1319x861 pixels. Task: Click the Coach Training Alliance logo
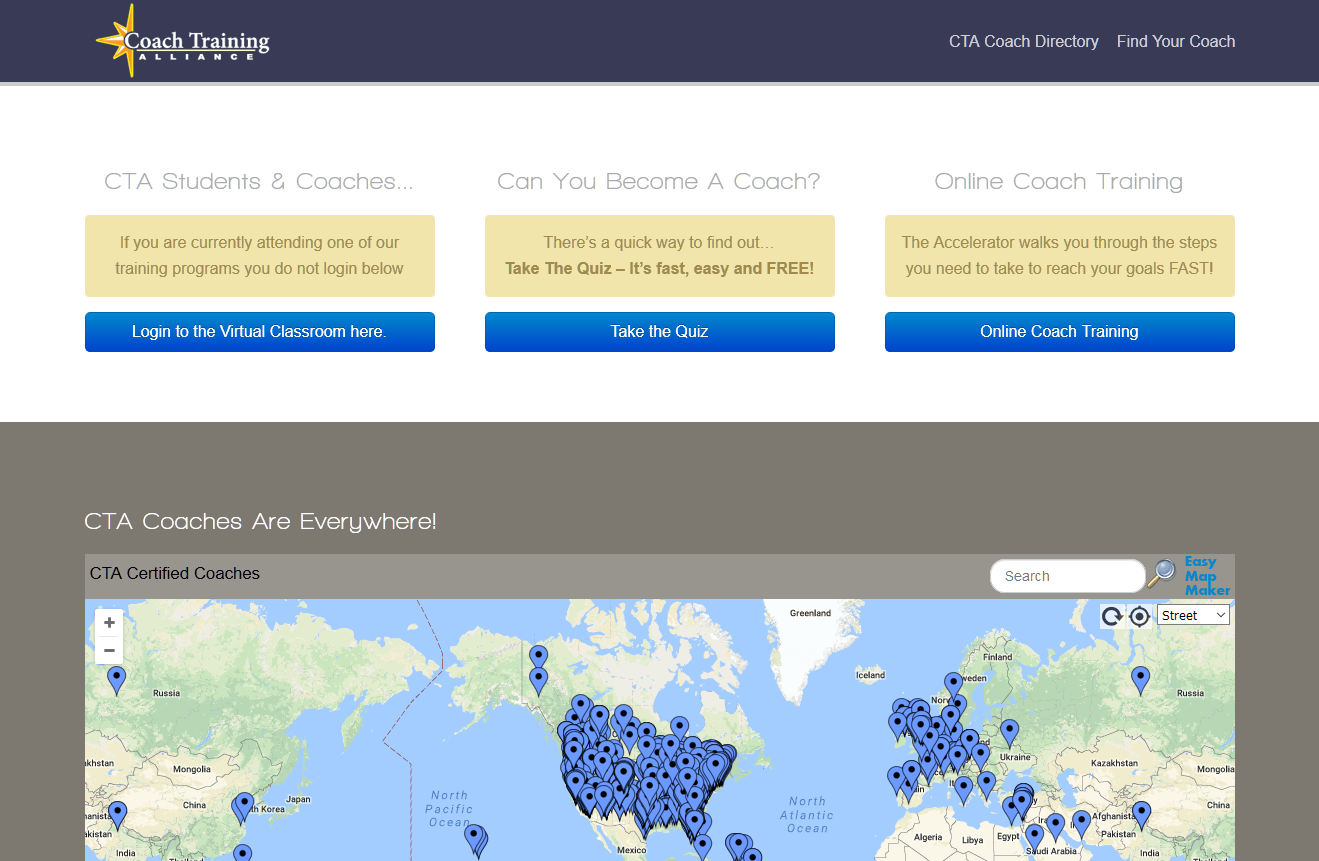(x=183, y=42)
